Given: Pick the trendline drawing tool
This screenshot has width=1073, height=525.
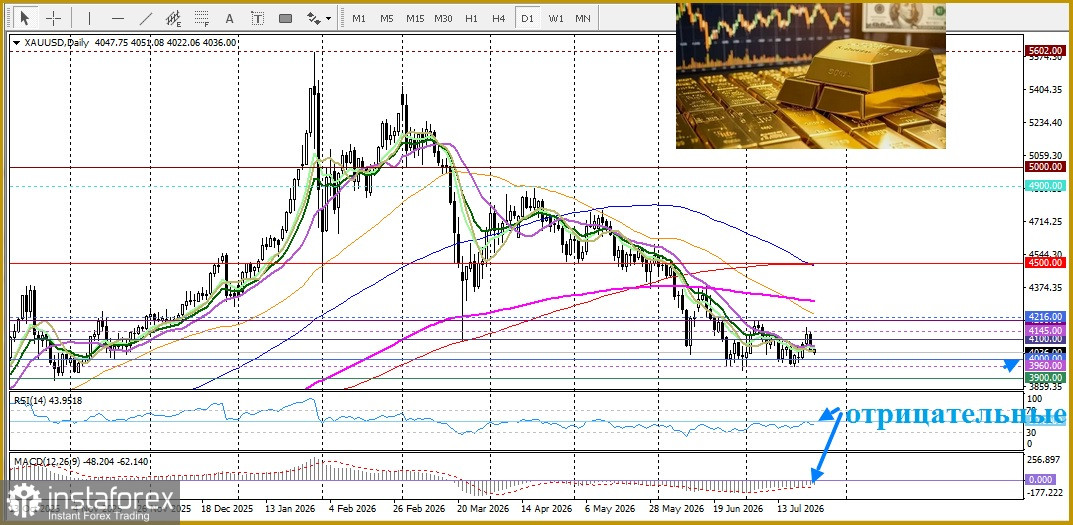Looking at the screenshot, I should tap(146, 18).
